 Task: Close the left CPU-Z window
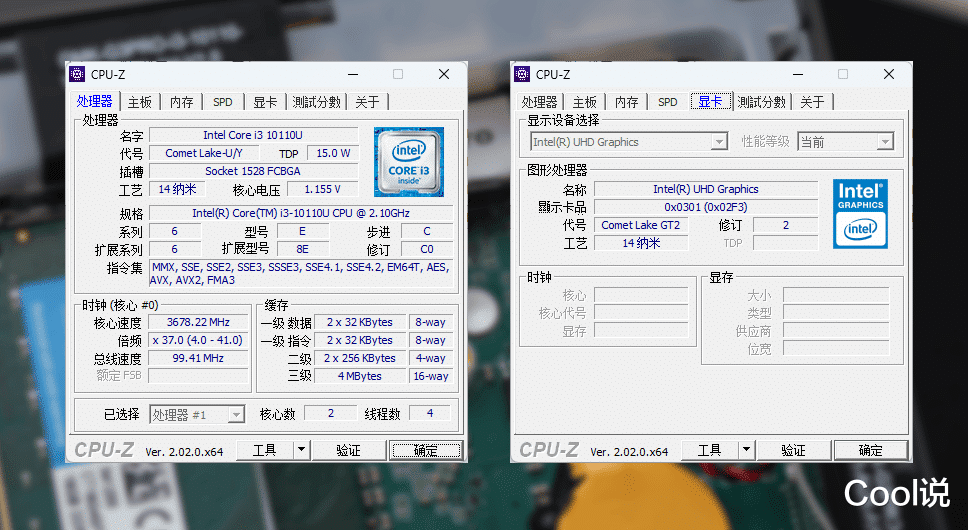444,74
